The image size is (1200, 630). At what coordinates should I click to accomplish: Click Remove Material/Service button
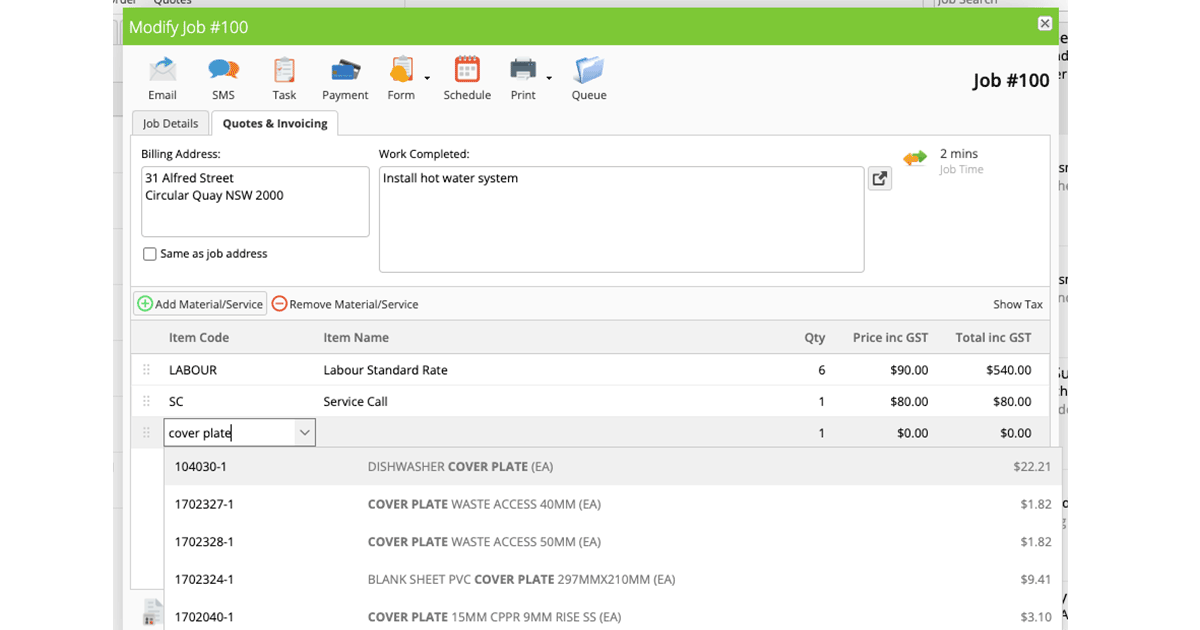[345, 304]
